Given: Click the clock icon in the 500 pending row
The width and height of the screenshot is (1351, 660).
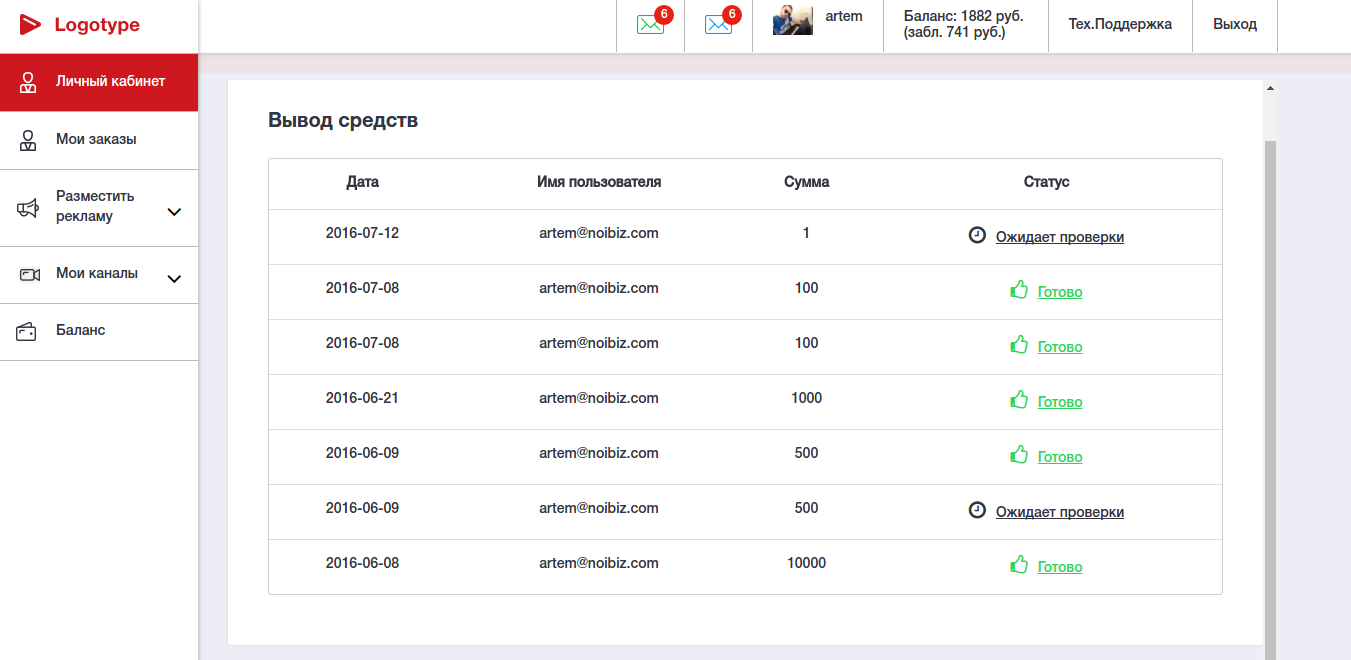Looking at the screenshot, I should click(977, 510).
